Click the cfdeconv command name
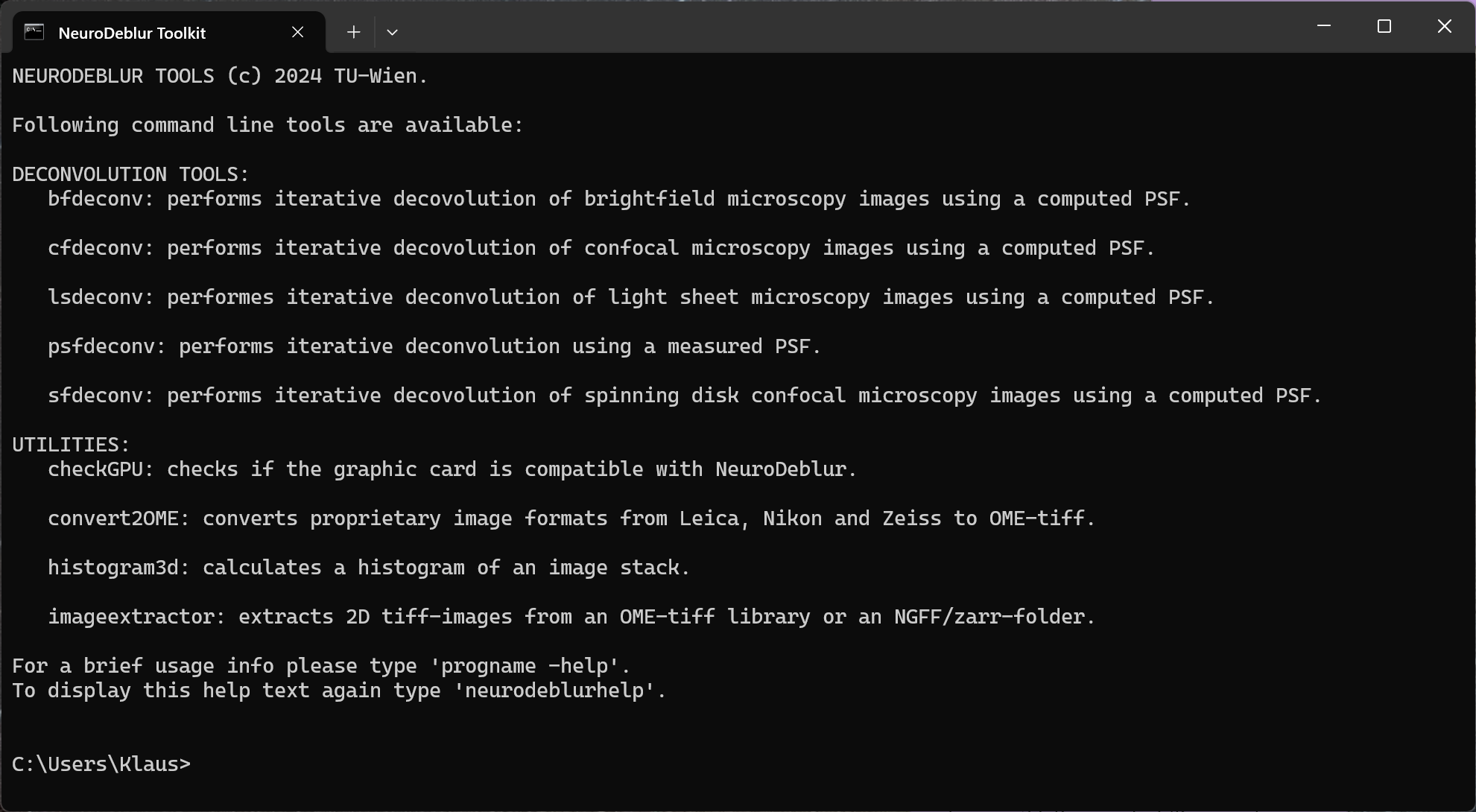 click(95, 248)
